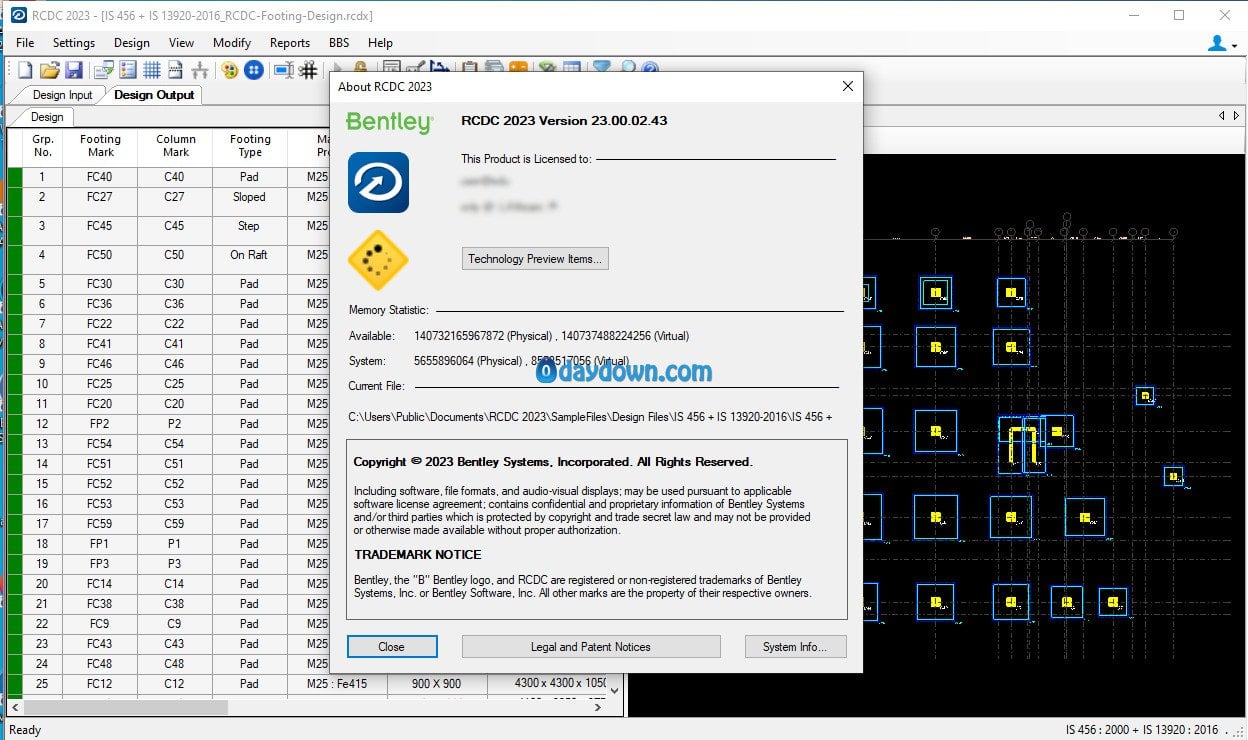Select the Design Output tab

(x=154, y=95)
